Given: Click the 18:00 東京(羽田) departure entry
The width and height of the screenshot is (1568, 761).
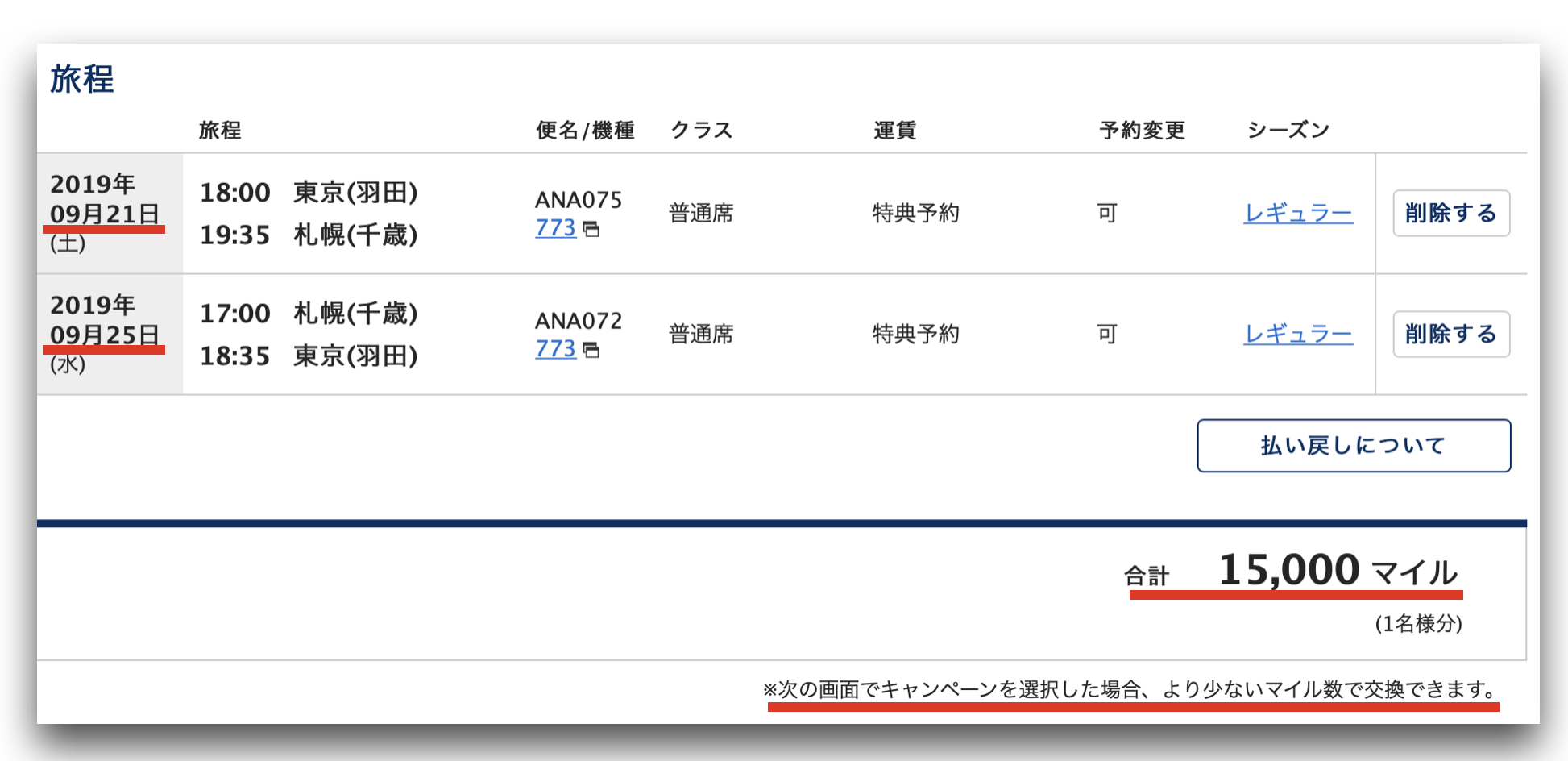Looking at the screenshot, I should click(309, 192).
